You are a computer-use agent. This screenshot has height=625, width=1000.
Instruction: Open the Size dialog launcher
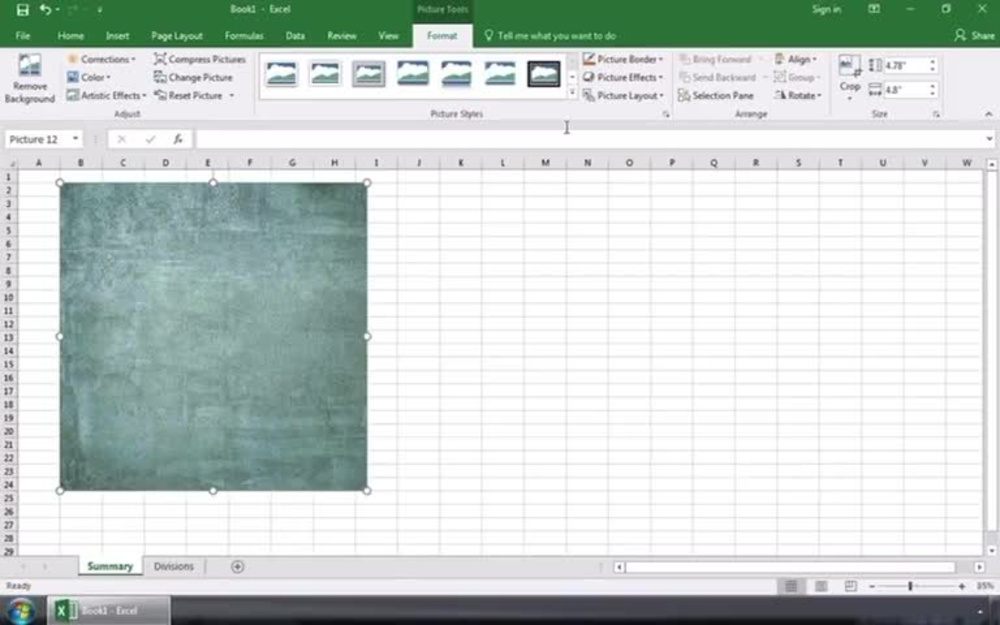[936, 114]
